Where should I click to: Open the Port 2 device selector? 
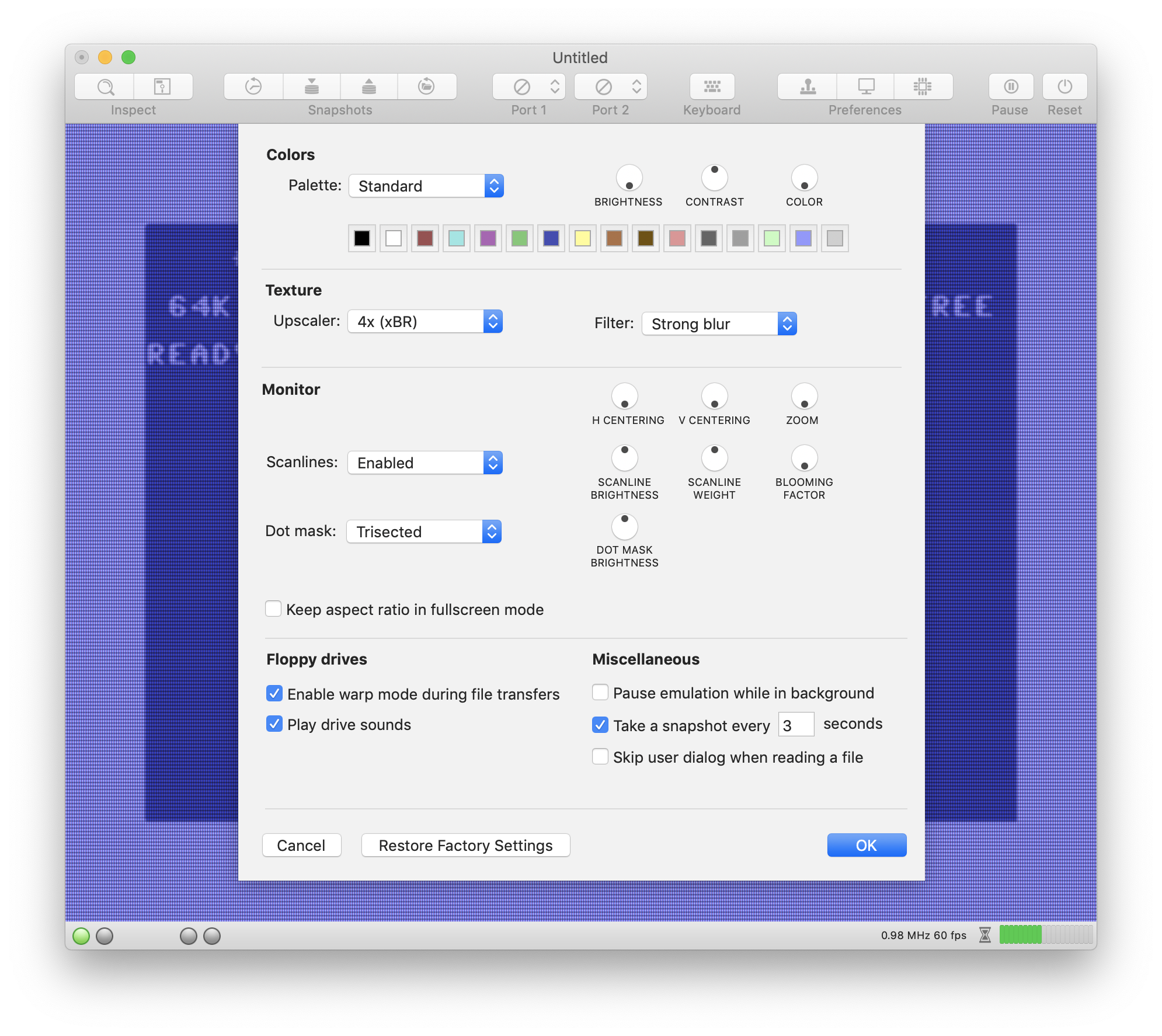611,87
